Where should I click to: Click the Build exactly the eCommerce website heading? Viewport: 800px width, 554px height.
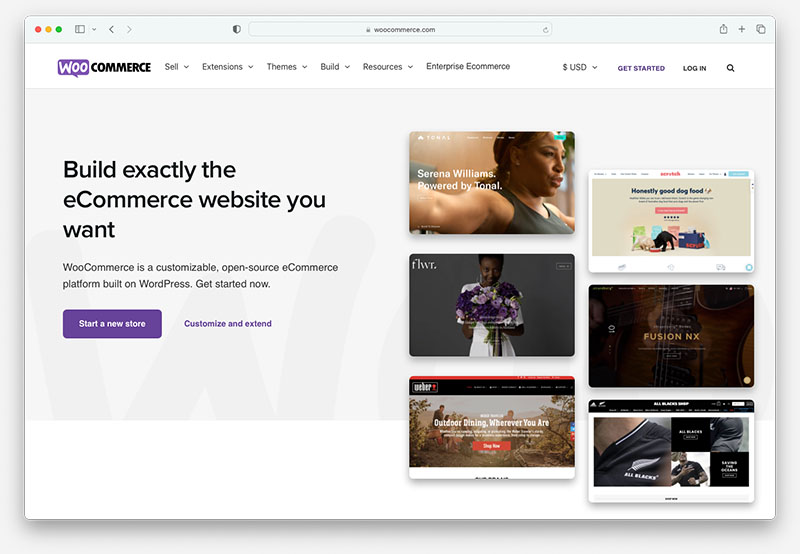[194, 199]
